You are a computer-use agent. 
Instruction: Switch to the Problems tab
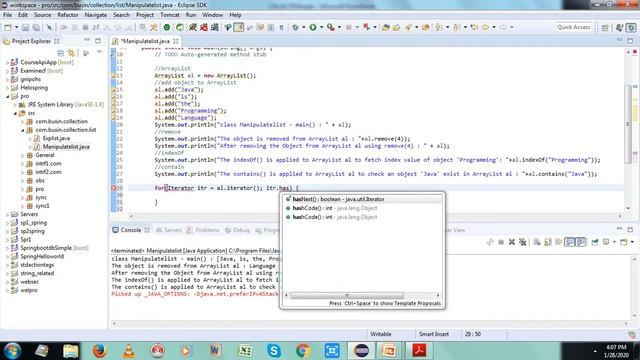pyautogui.click(x=203, y=230)
